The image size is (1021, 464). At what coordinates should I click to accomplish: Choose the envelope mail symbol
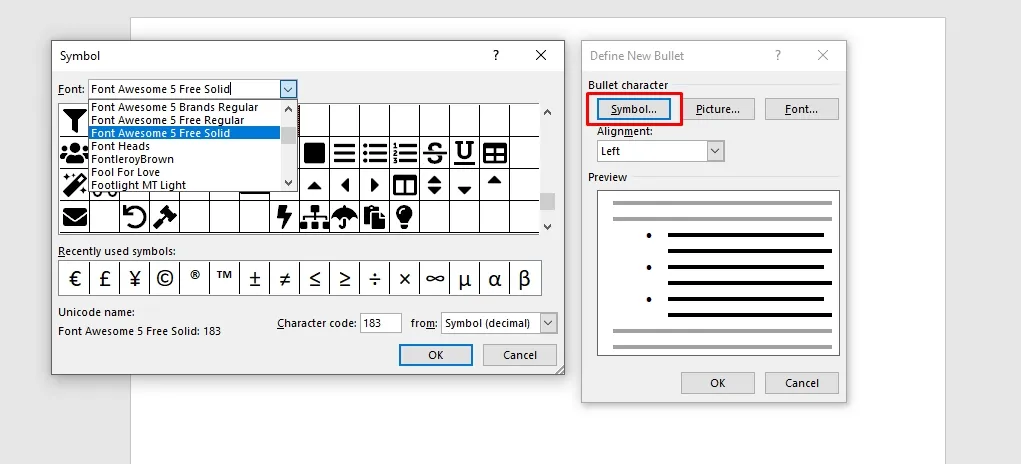coord(74,216)
